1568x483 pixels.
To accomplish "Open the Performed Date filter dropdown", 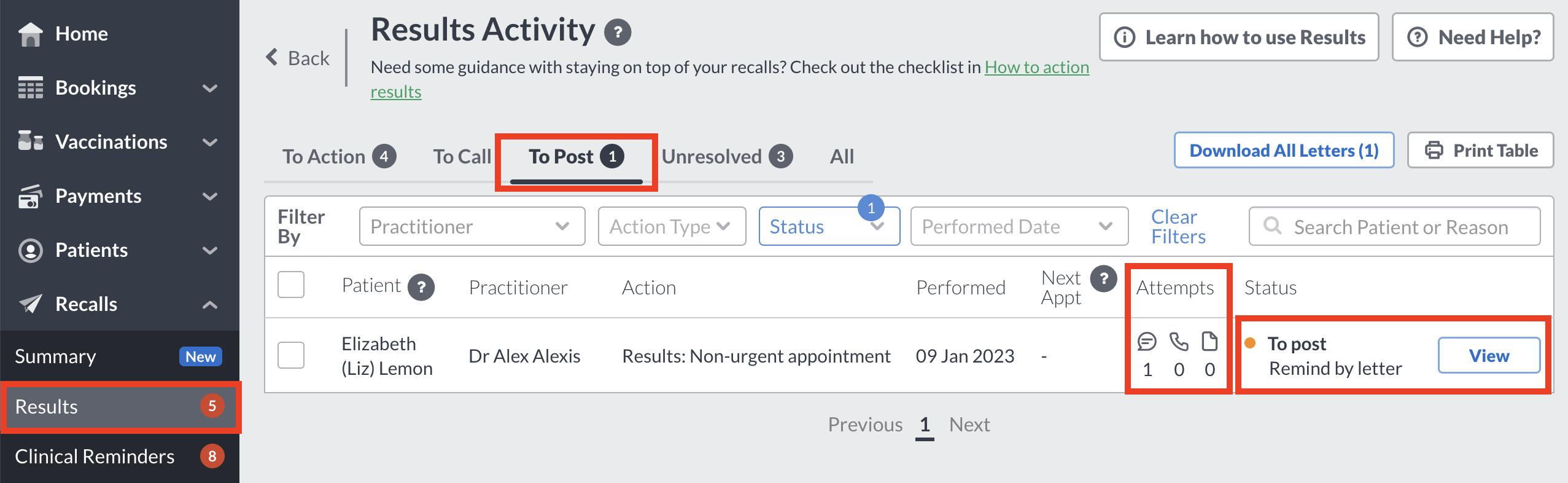I will (x=1019, y=226).
